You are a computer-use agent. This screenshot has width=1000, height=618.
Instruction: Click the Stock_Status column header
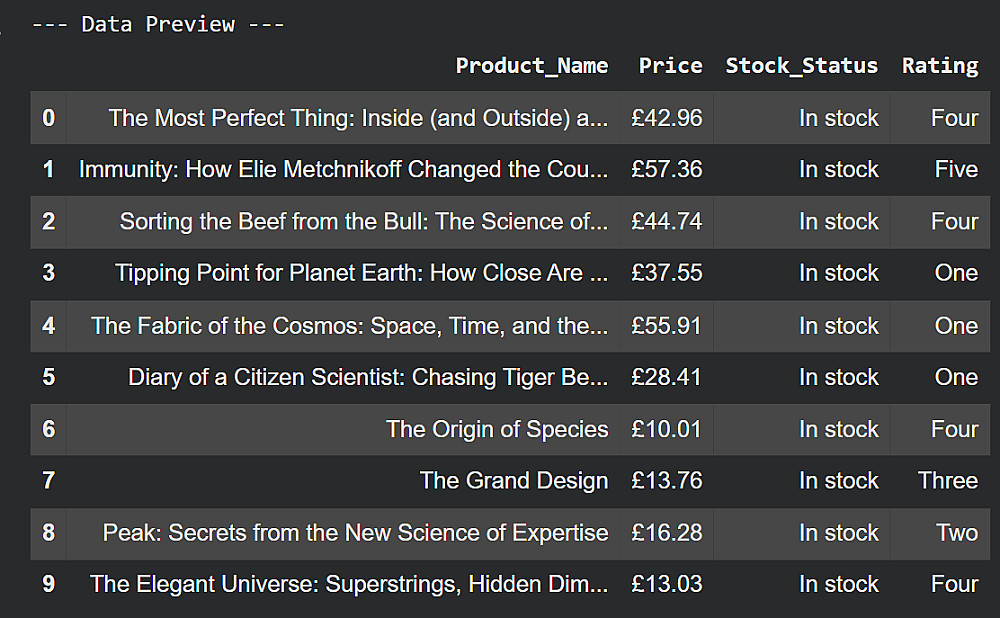pos(801,66)
